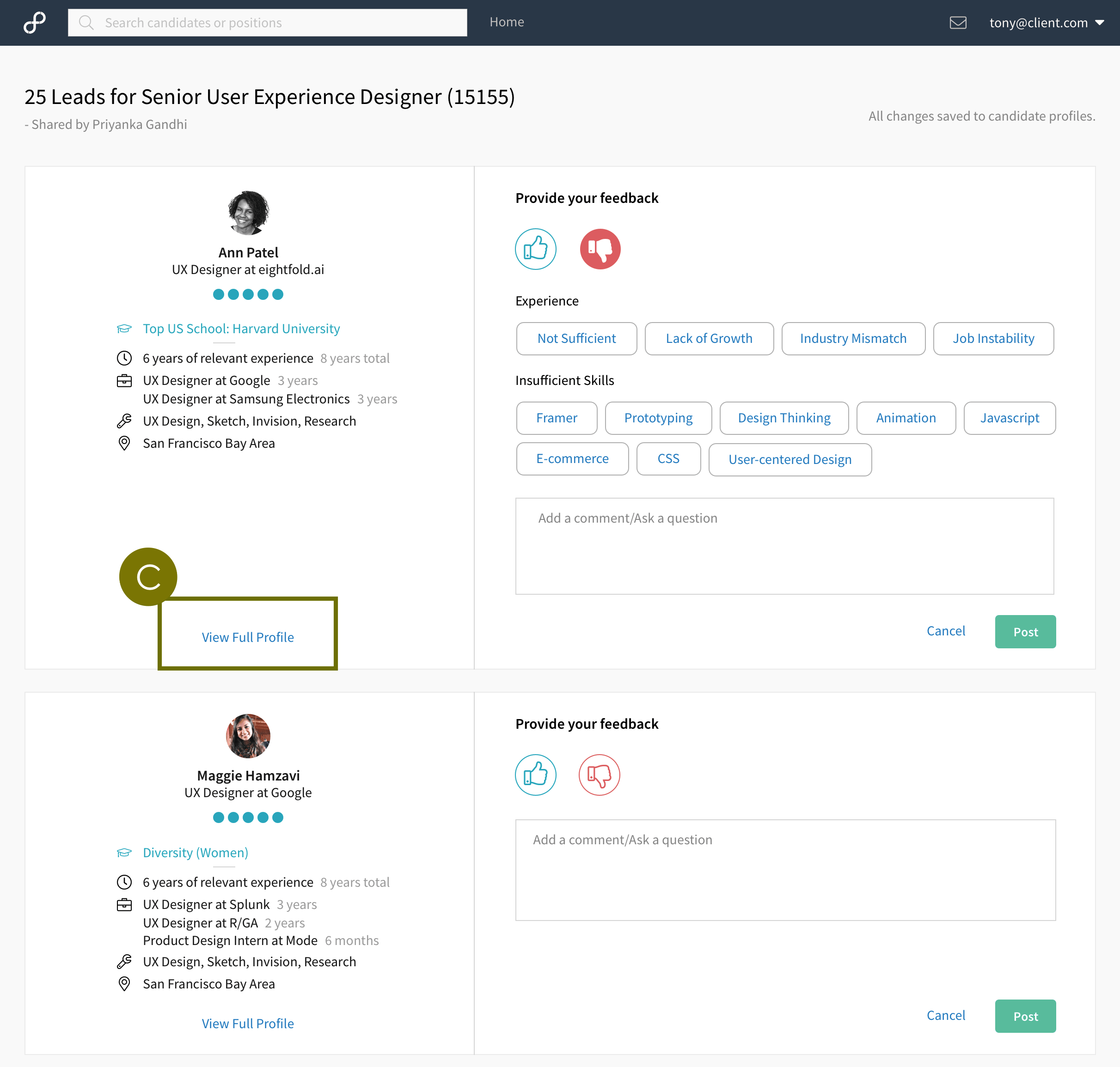Image resolution: width=1120 pixels, height=1067 pixels.
Task: Click 'Product Design Intern at Mode' text
Action: tap(230, 941)
